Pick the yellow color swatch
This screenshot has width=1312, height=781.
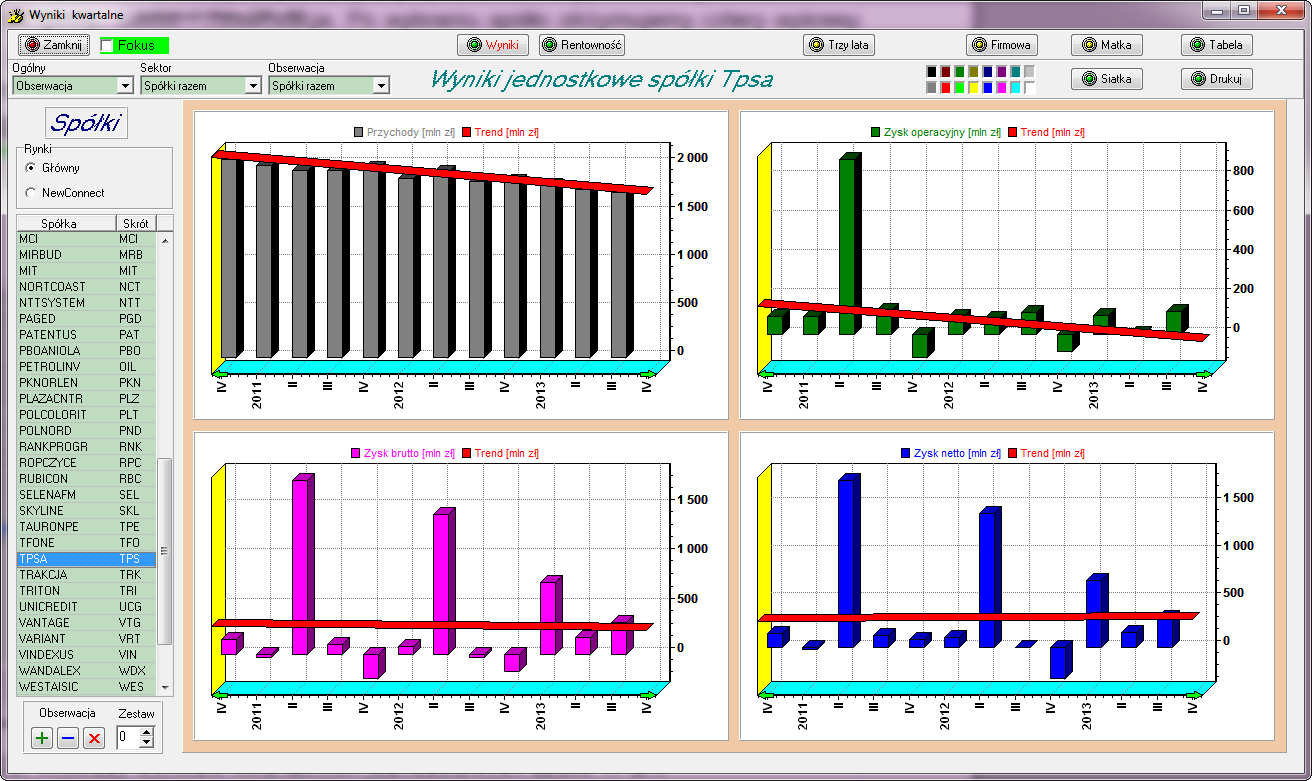coord(974,88)
